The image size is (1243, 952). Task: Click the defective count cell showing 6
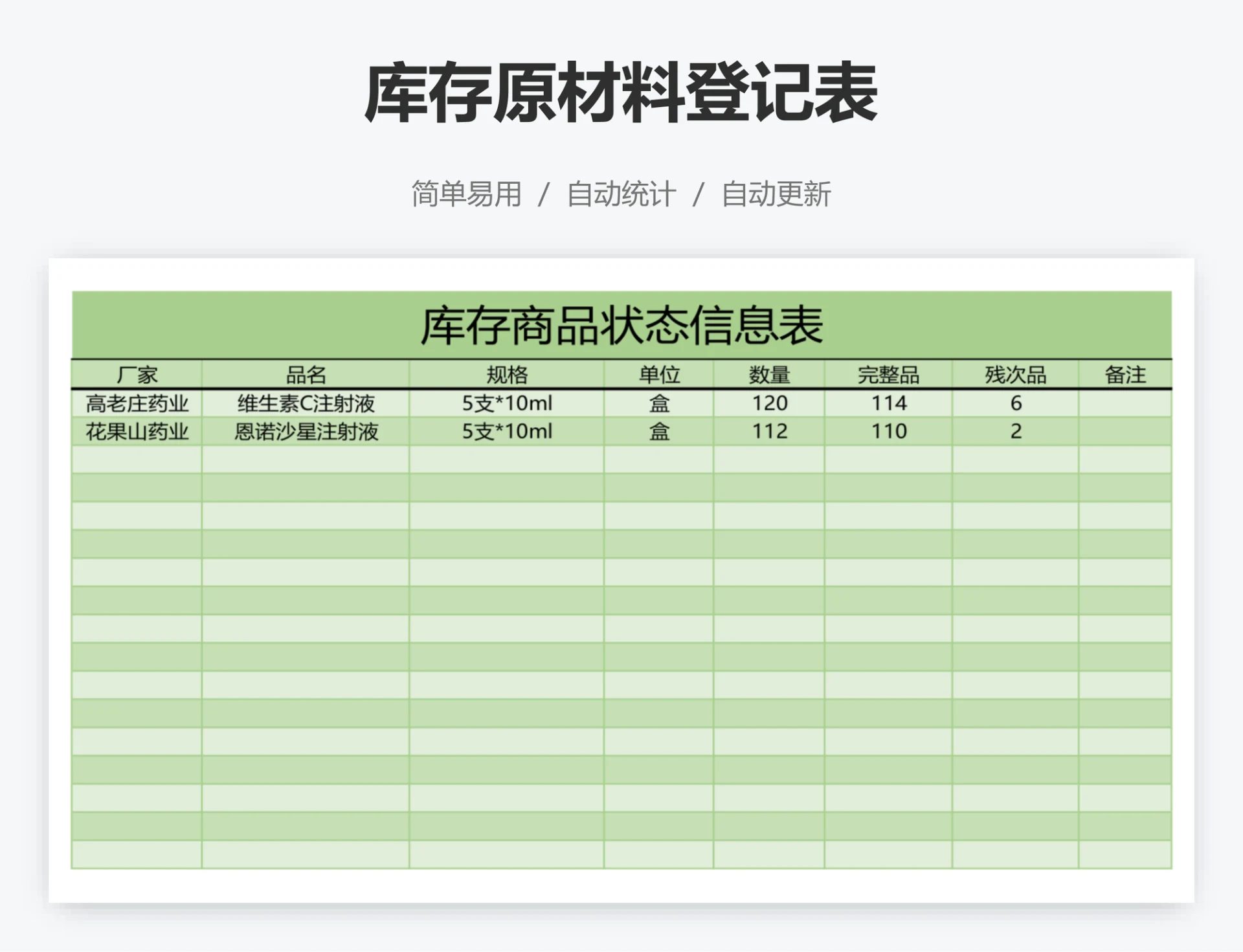tap(1014, 403)
